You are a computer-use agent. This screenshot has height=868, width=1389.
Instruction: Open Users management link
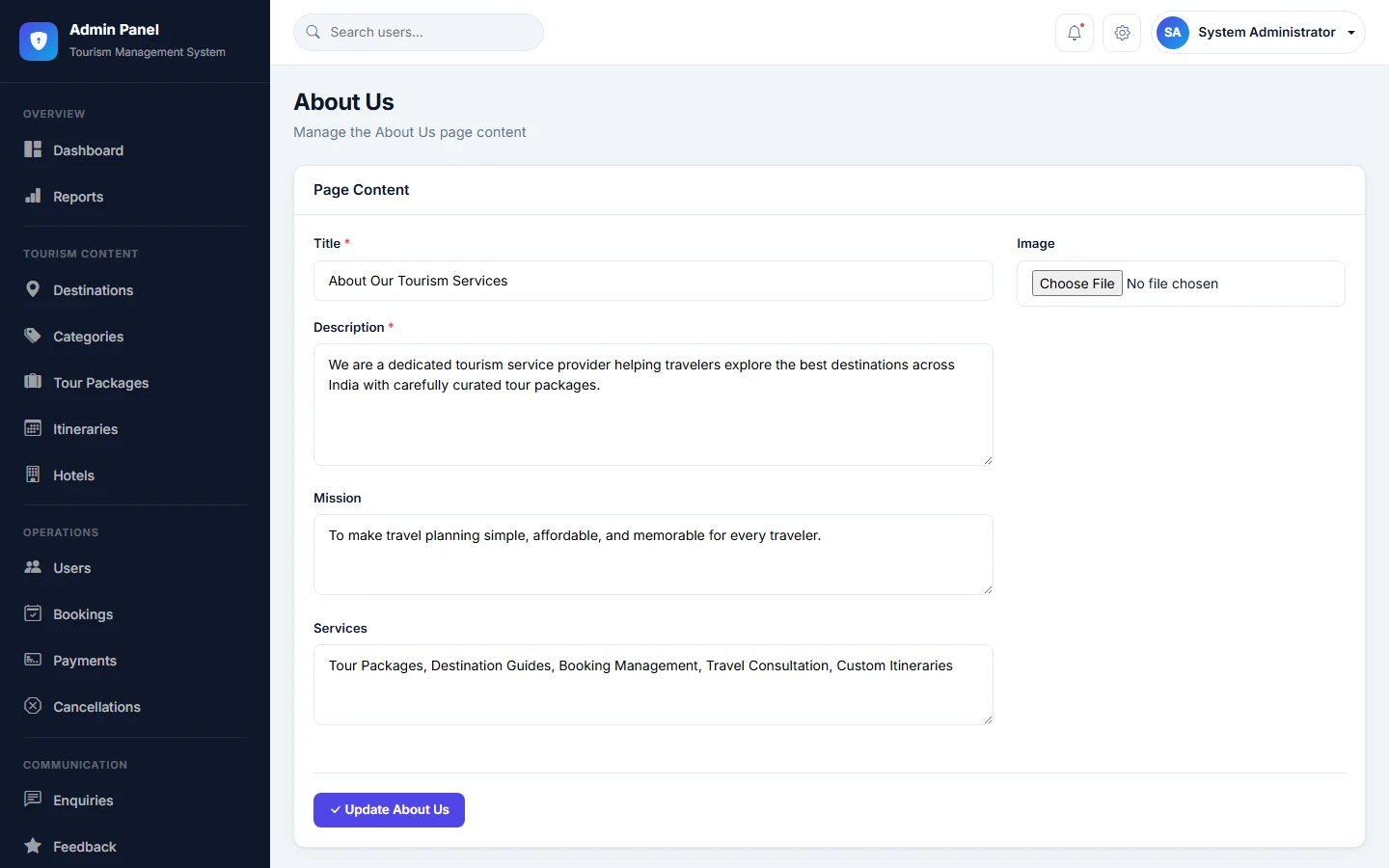pyautogui.click(x=135, y=568)
